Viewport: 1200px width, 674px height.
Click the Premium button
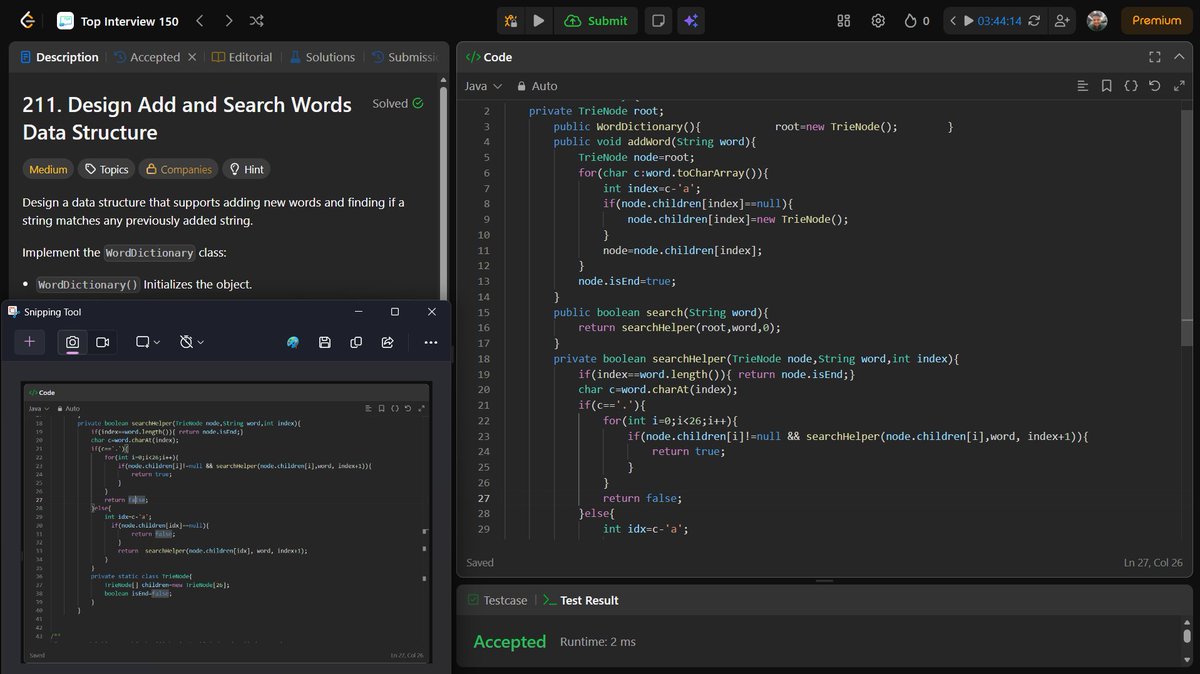coord(1156,20)
